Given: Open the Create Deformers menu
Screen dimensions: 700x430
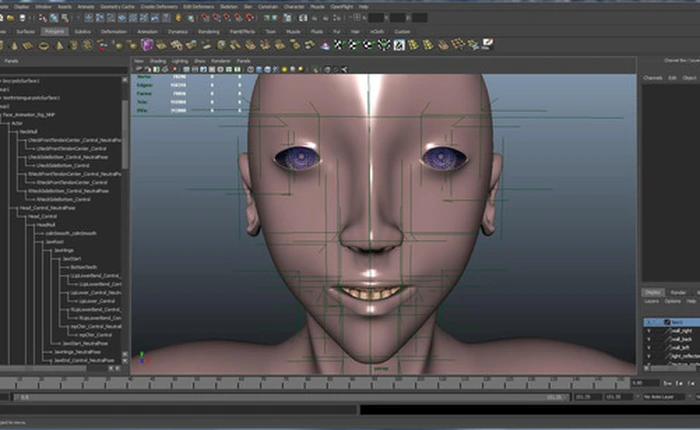Looking at the screenshot, I should click(159, 7).
